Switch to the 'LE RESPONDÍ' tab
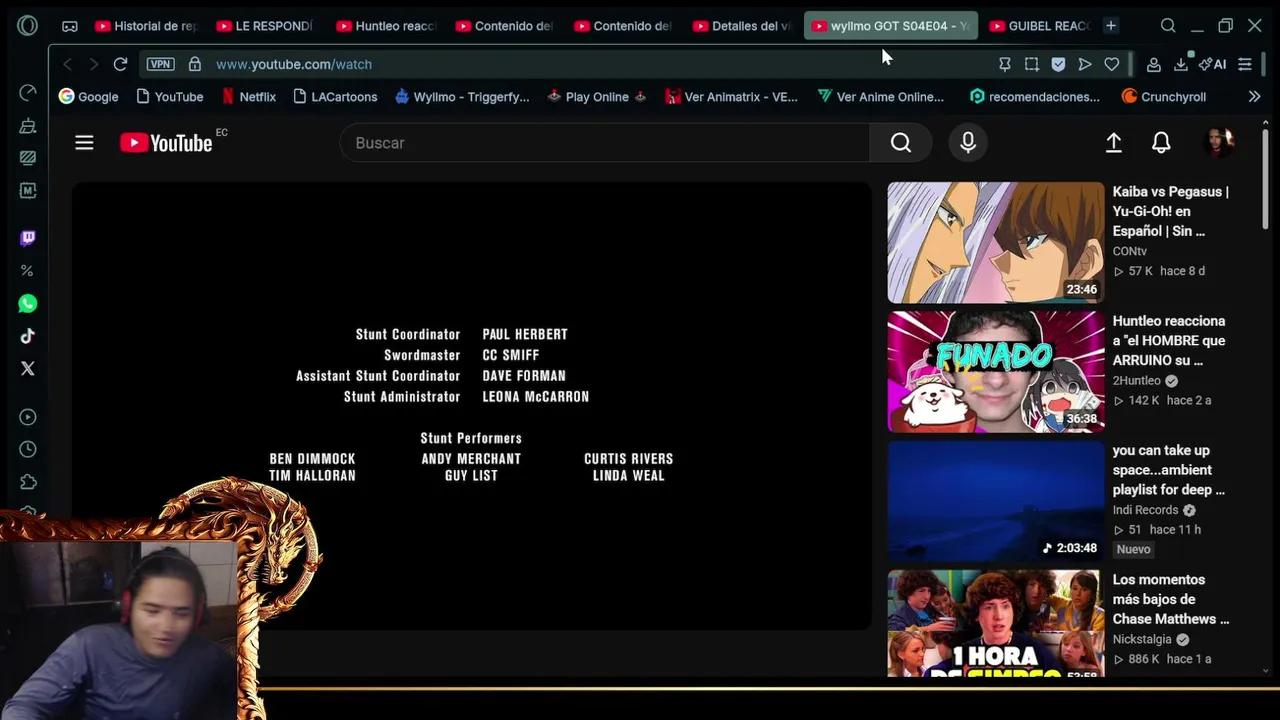 266,26
